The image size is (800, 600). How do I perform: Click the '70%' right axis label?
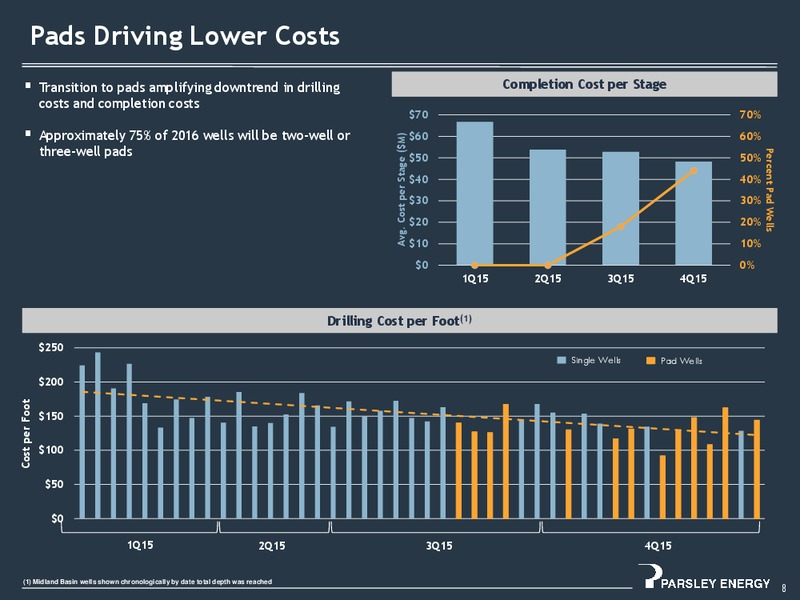point(749,115)
